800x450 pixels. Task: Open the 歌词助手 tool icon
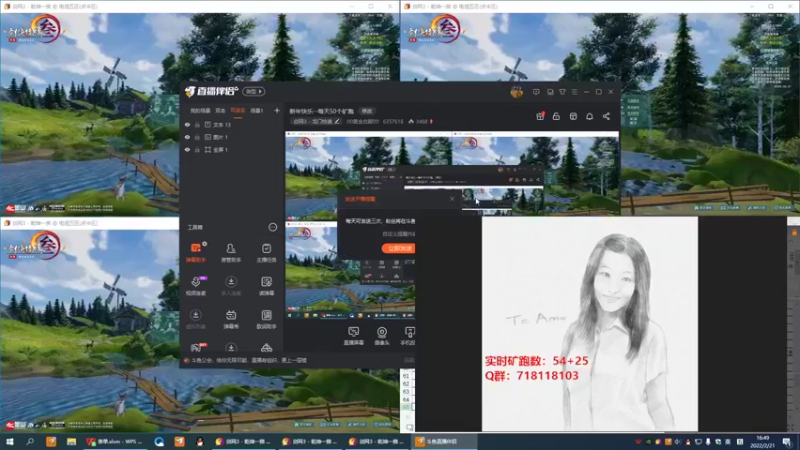[266, 319]
